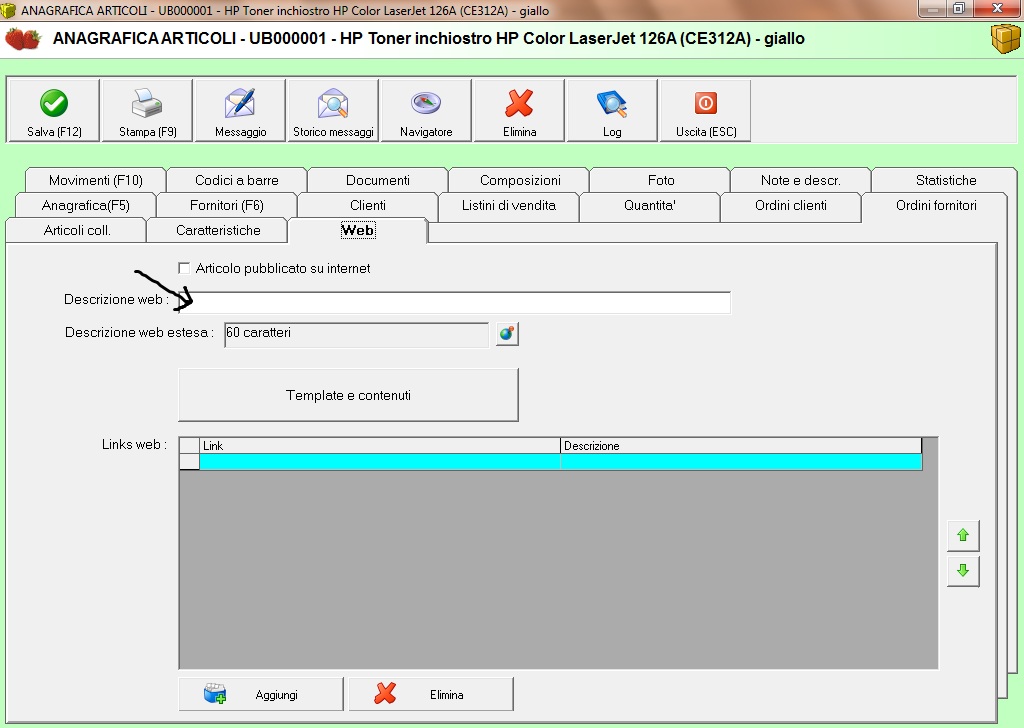
Task: Open the Codici a barre tab
Action: [x=236, y=180]
